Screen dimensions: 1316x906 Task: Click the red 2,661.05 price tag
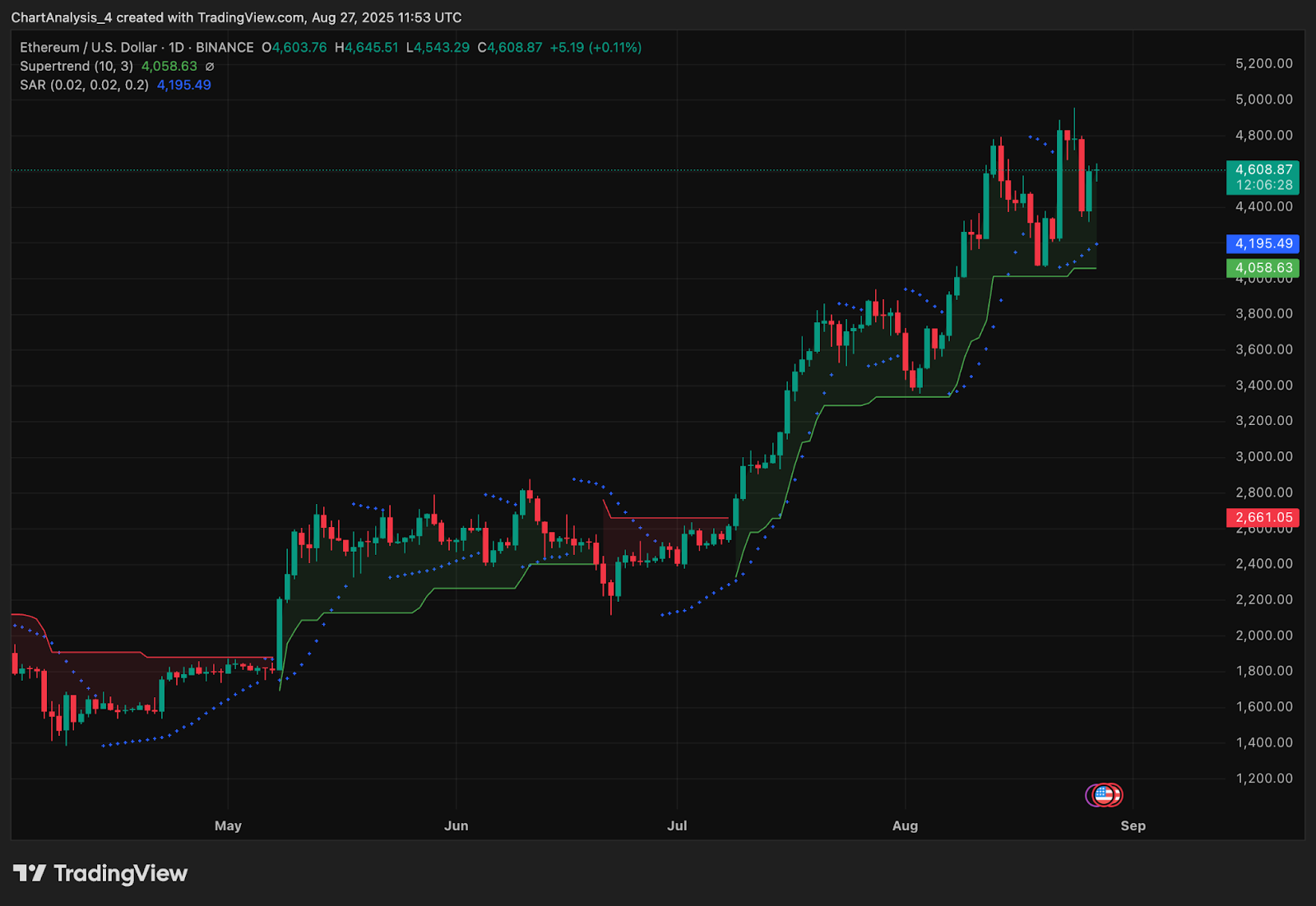pyautogui.click(x=1263, y=518)
